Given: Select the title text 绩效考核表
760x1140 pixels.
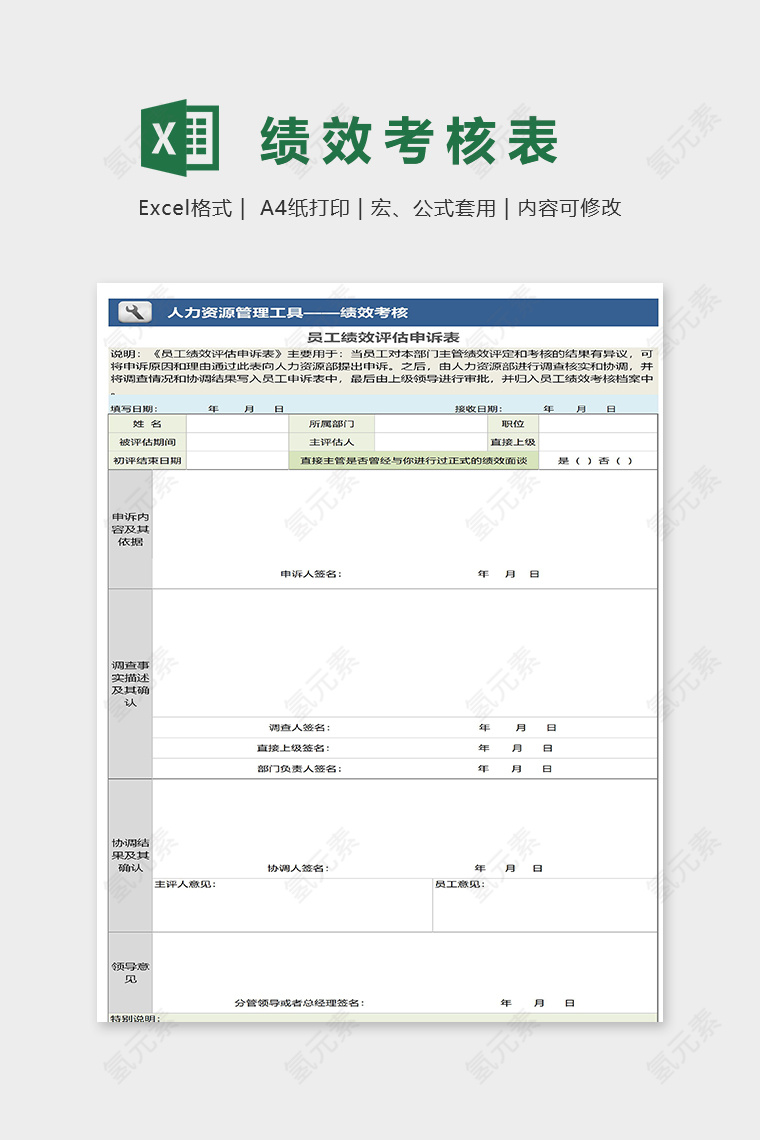Looking at the screenshot, I should pos(409,141).
